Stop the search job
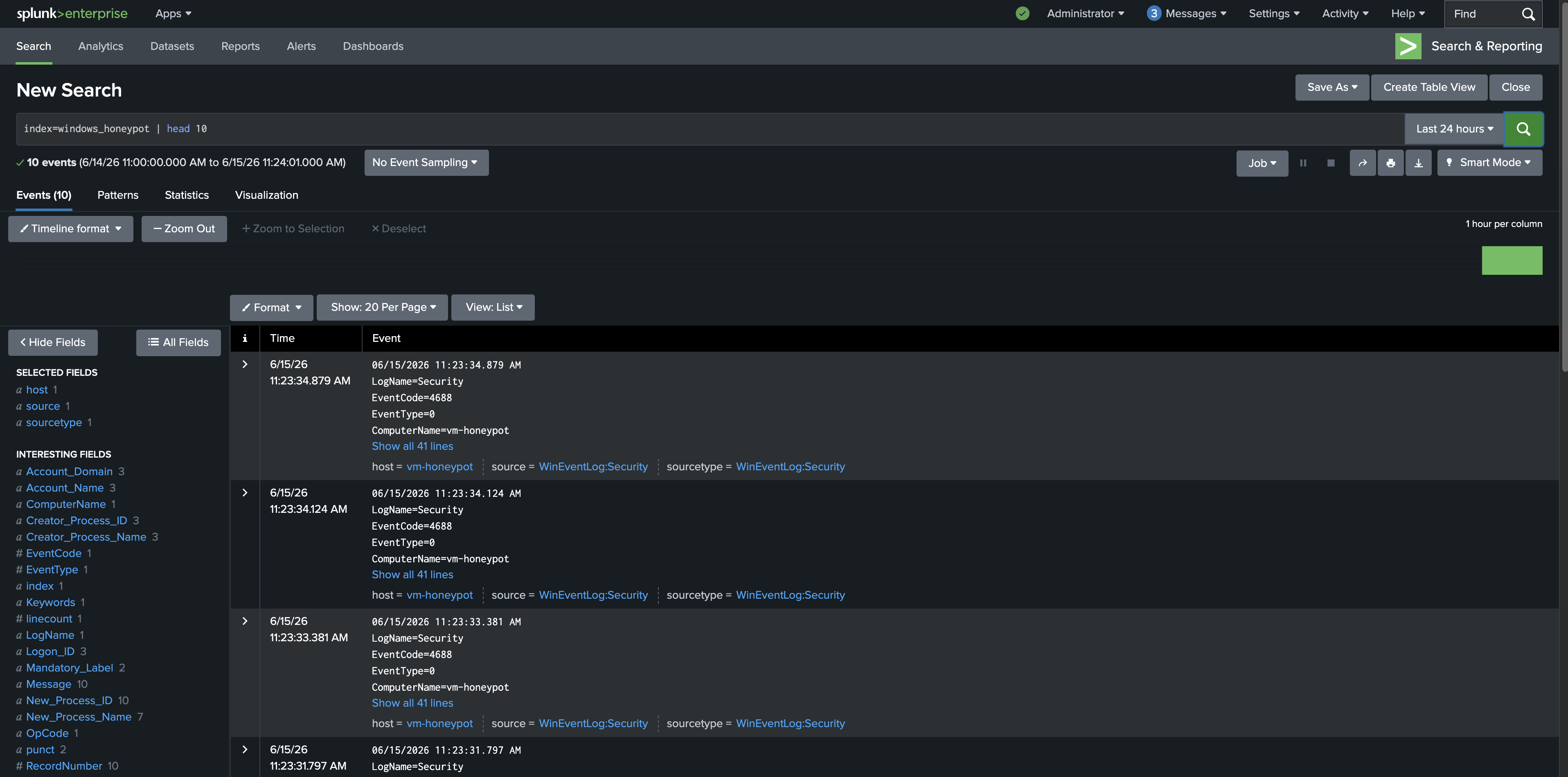 click(1331, 163)
